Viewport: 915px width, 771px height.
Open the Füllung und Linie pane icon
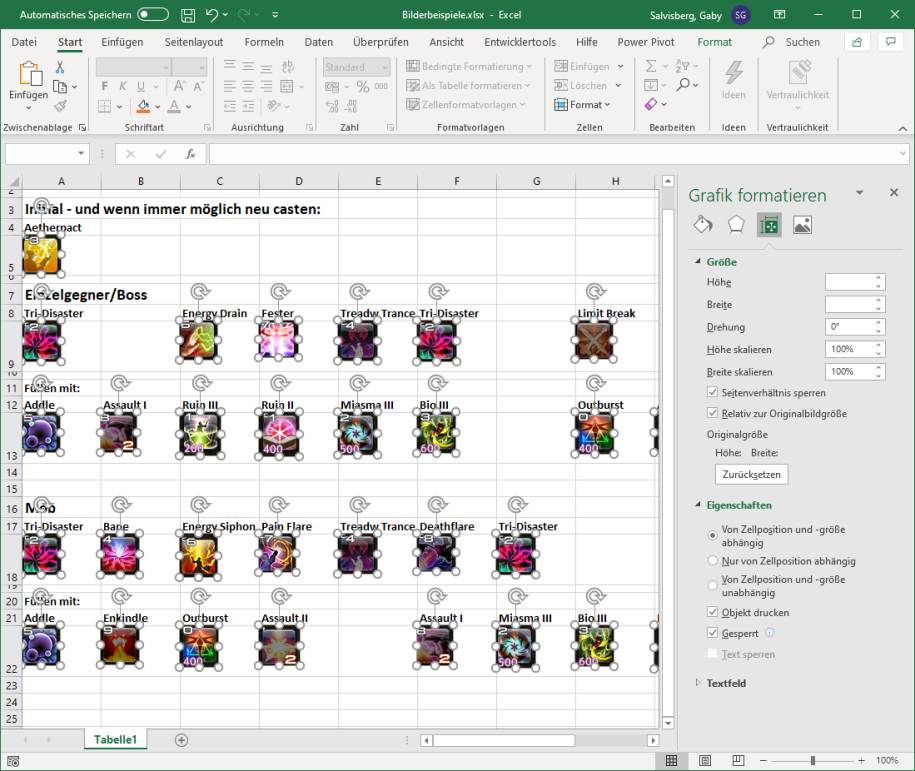701,224
